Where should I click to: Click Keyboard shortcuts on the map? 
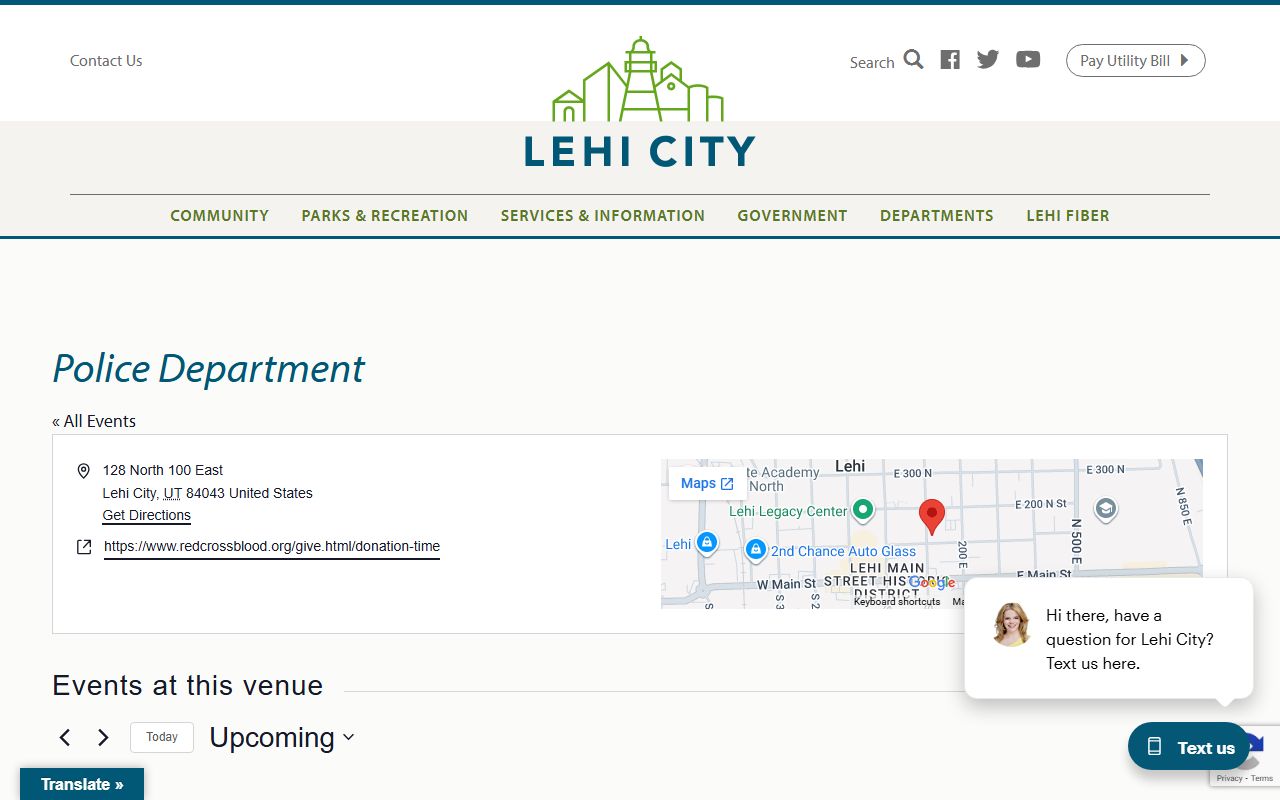click(x=897, y=602)
